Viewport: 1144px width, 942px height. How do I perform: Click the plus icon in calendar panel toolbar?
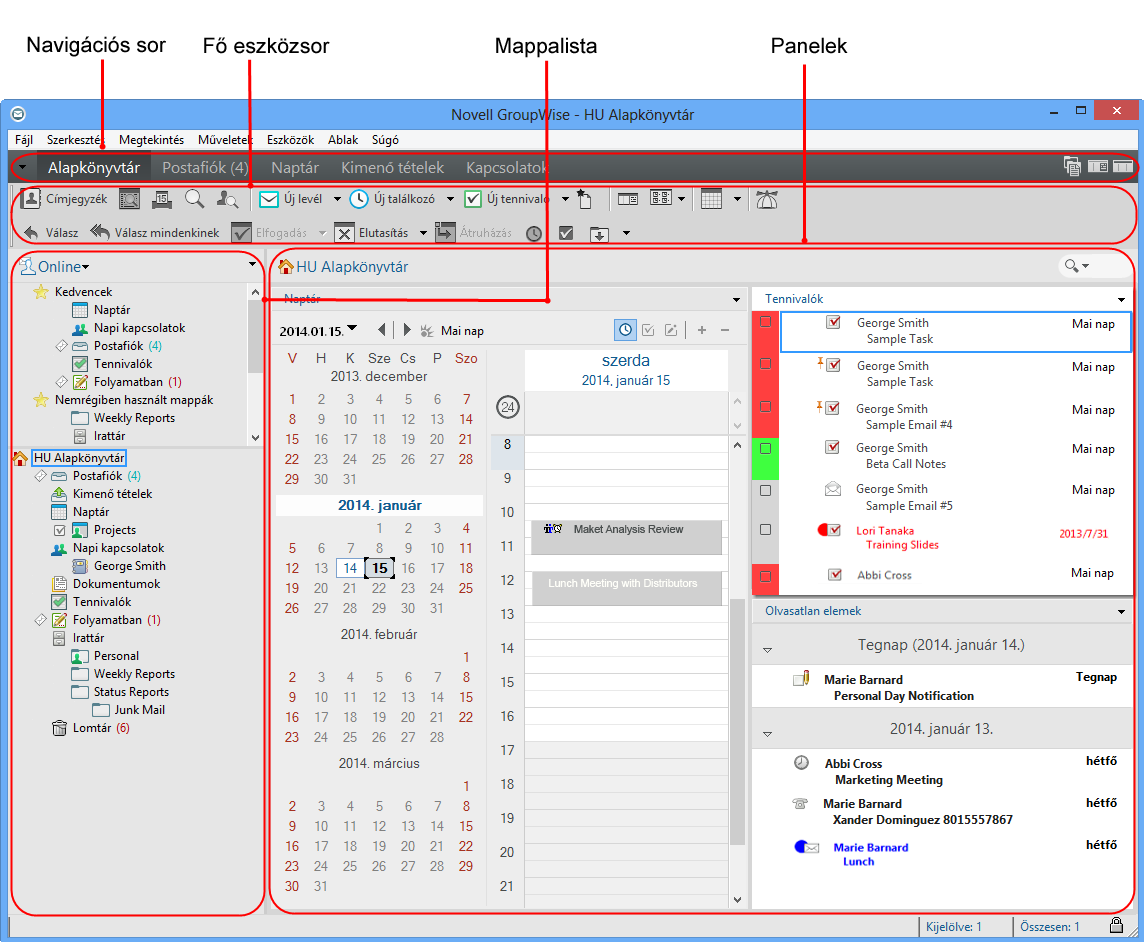(702, 330)
